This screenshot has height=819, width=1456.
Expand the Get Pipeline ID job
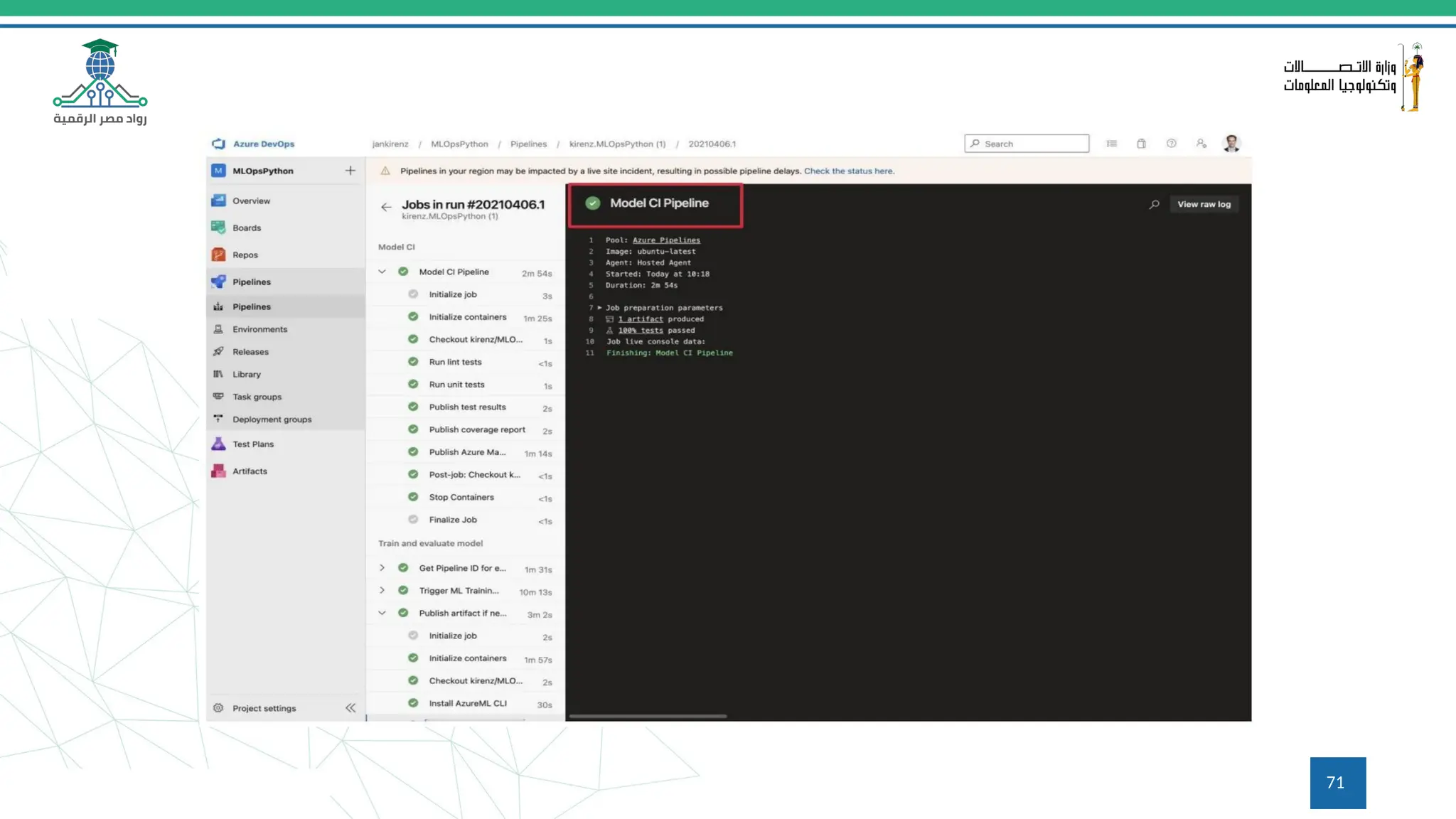382,568
